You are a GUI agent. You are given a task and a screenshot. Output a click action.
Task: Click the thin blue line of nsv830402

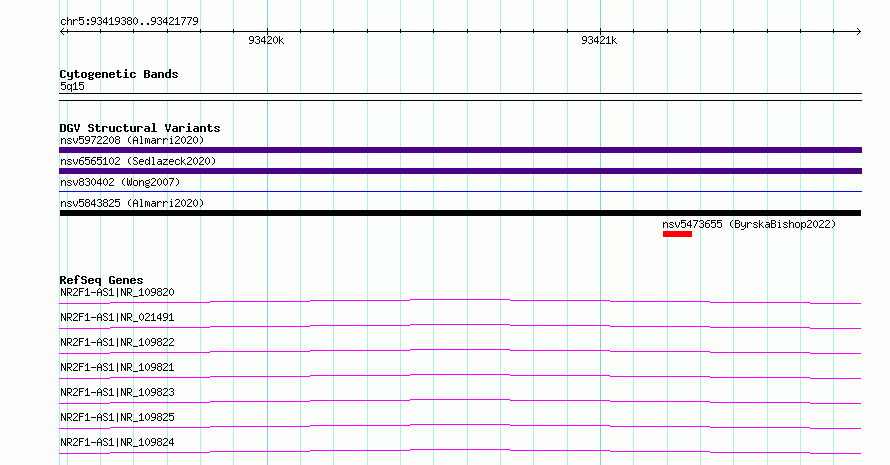(x=460, y=192)
